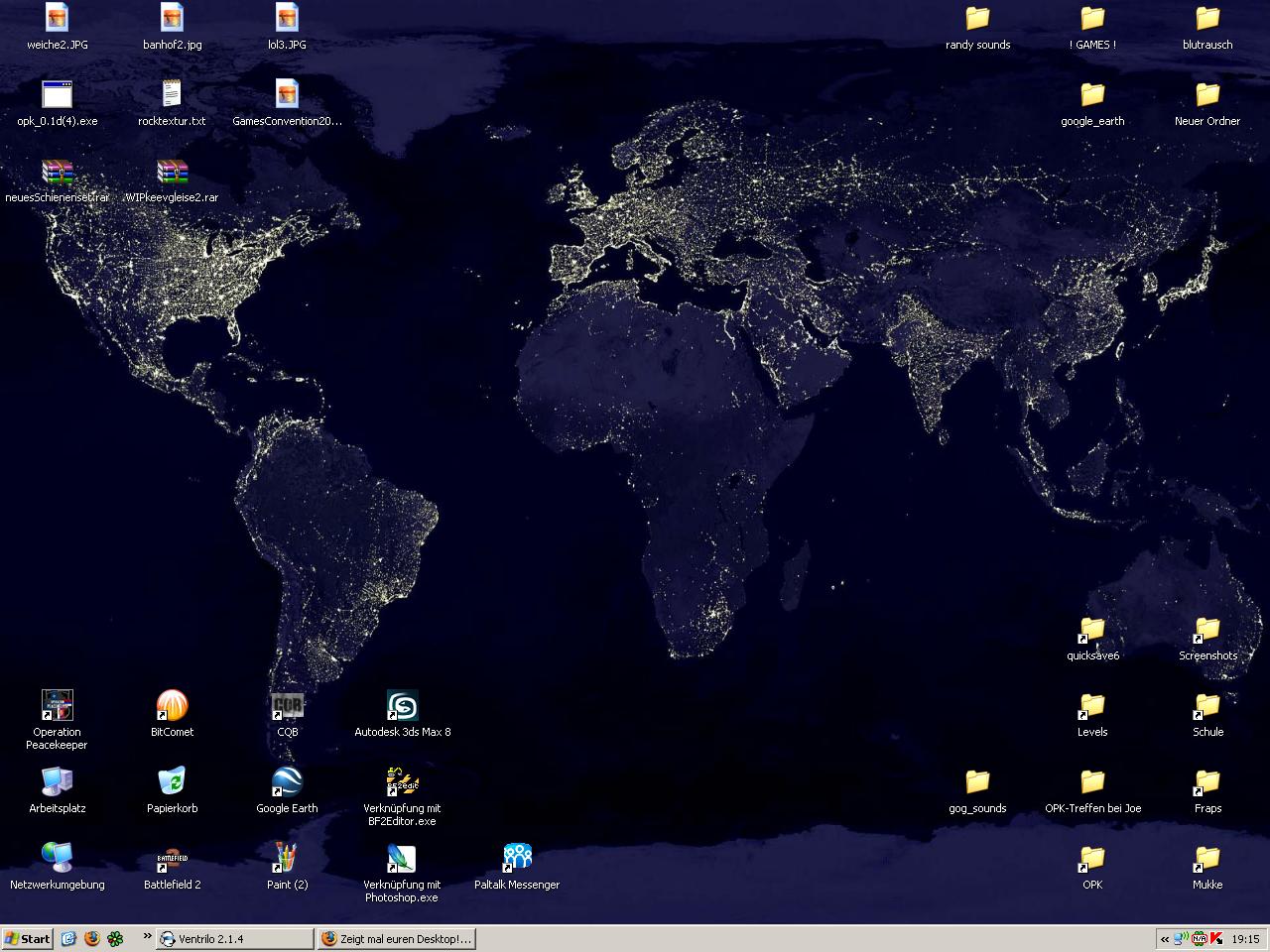Select the BitComet desktop icon
1270x952 pixels.
pyautogui.click(x=172, y=706)
